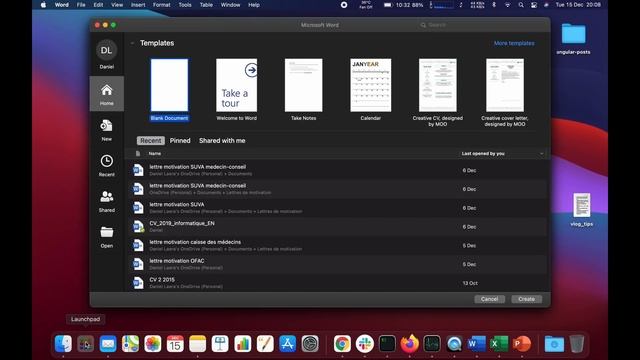Open the File menu

(81, 5)
